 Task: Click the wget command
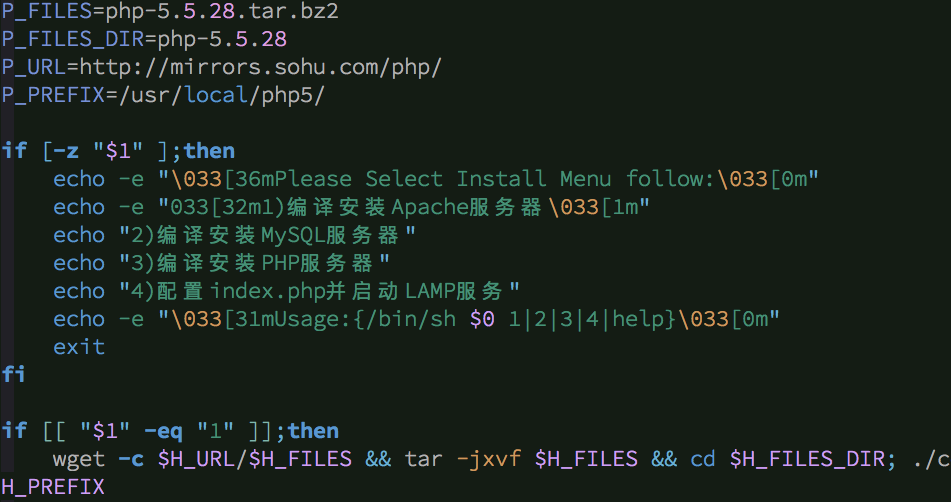click(79, 459)
